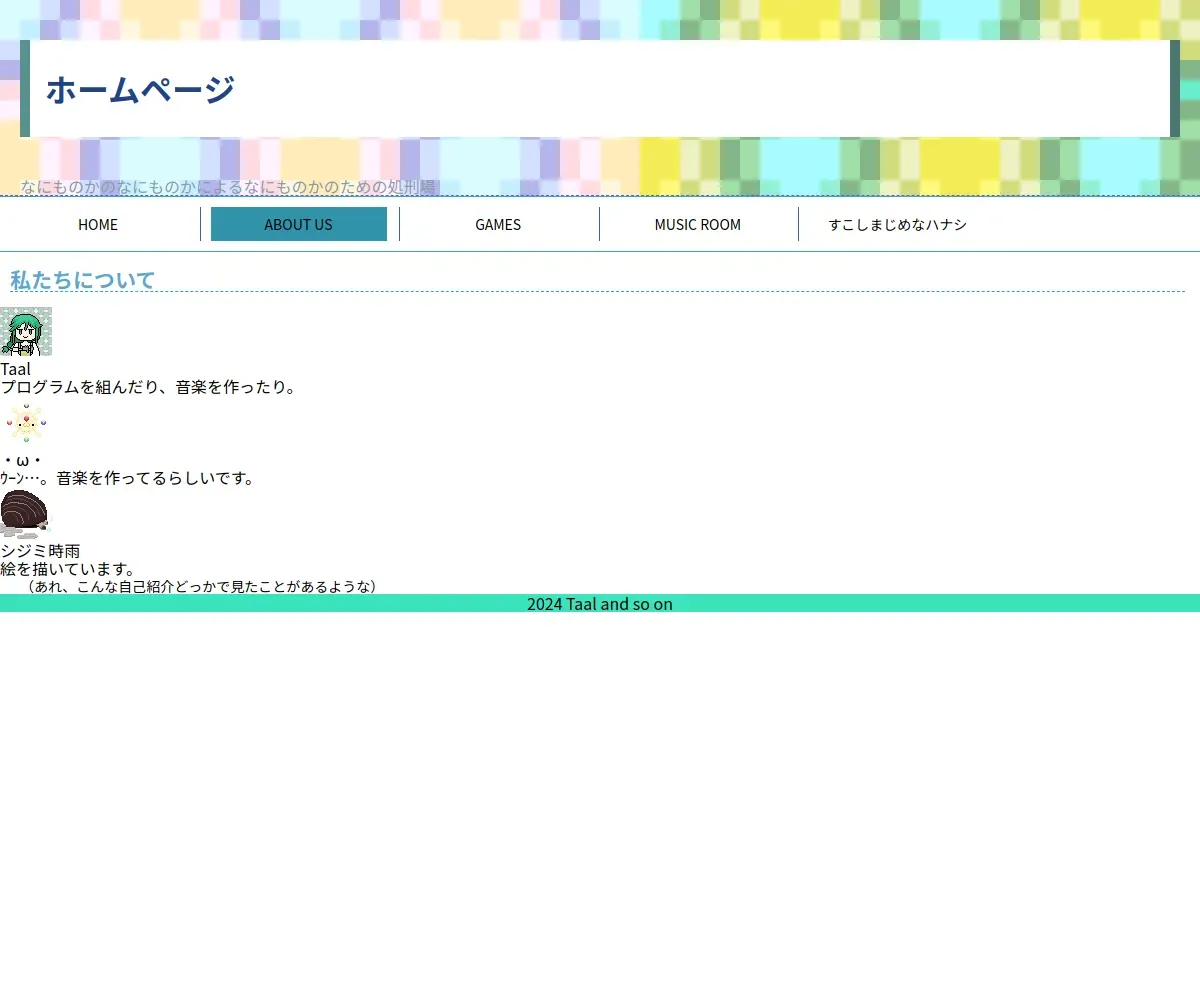
Task: Click the member name ・ω・
Action: click(x=21, y=460)
